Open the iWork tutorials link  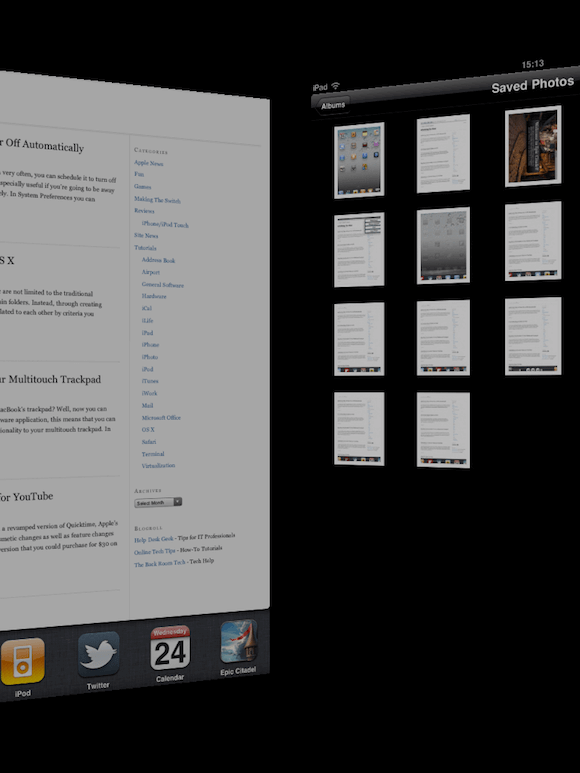coord(149,393)
